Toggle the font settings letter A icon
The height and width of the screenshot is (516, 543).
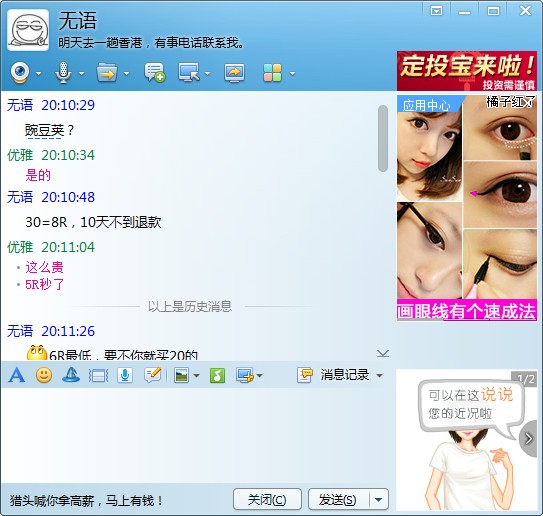17,375
